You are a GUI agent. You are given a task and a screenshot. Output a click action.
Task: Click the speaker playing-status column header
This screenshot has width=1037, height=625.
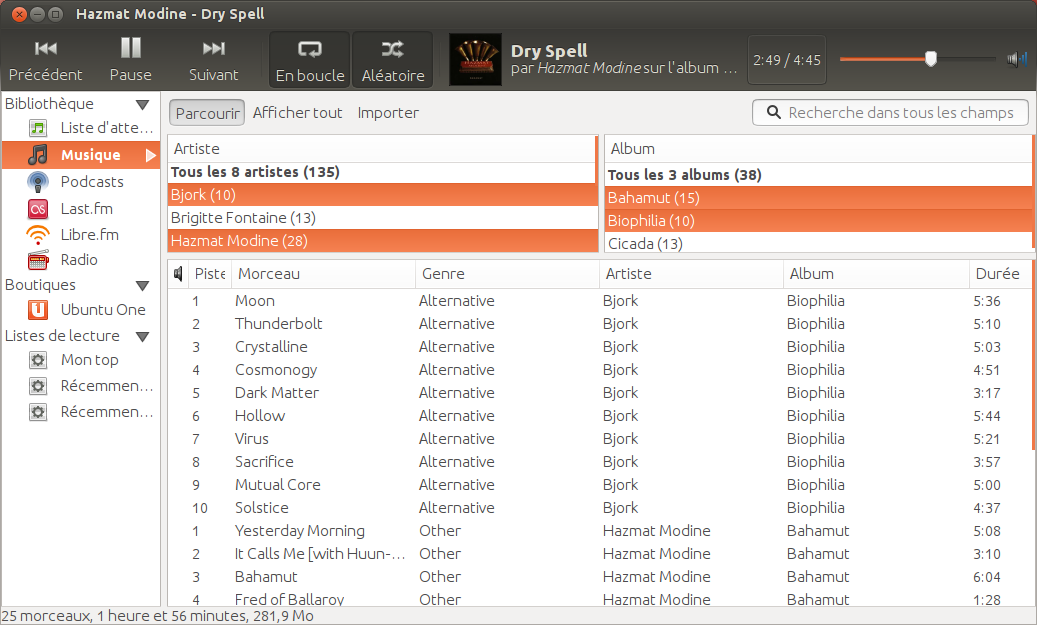[x=178, y=274]
